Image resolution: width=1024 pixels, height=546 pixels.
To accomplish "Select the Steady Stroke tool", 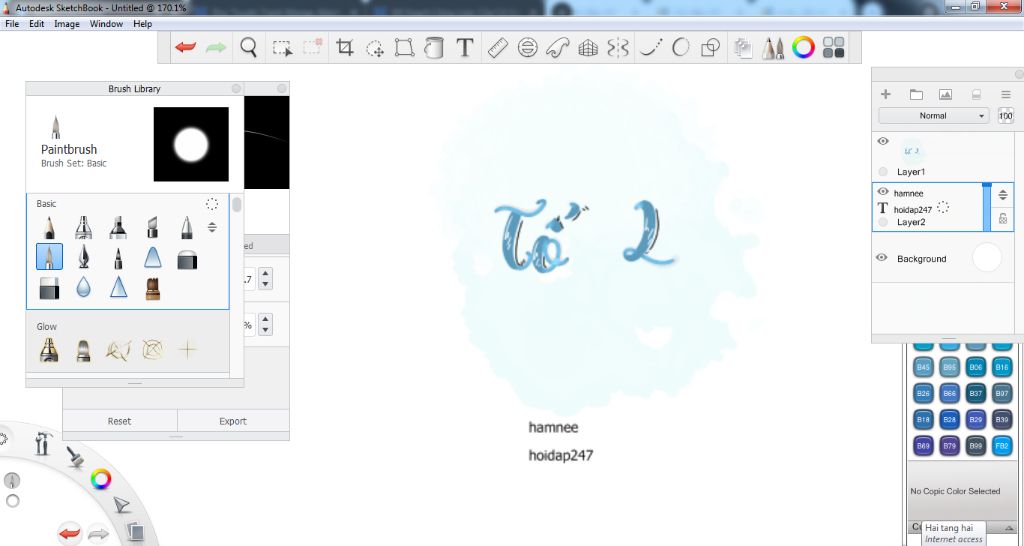I will (x=650, y=47).
